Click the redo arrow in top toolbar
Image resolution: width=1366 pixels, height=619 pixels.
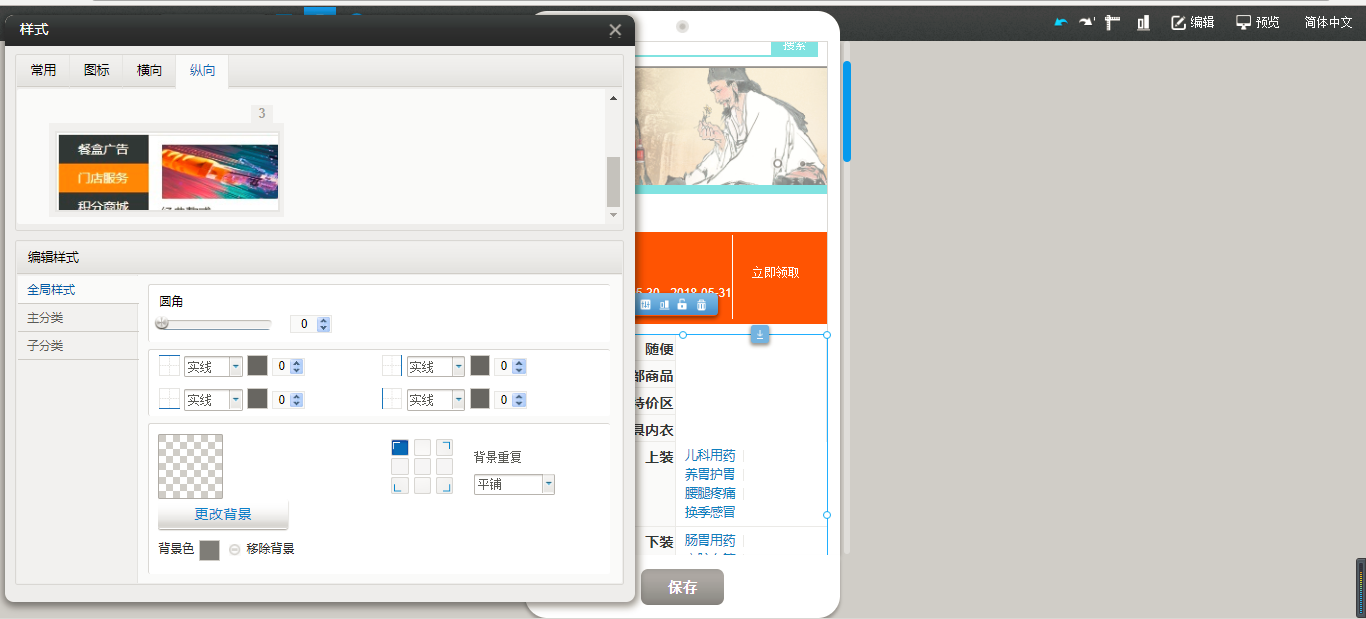tap(1087, 22)
